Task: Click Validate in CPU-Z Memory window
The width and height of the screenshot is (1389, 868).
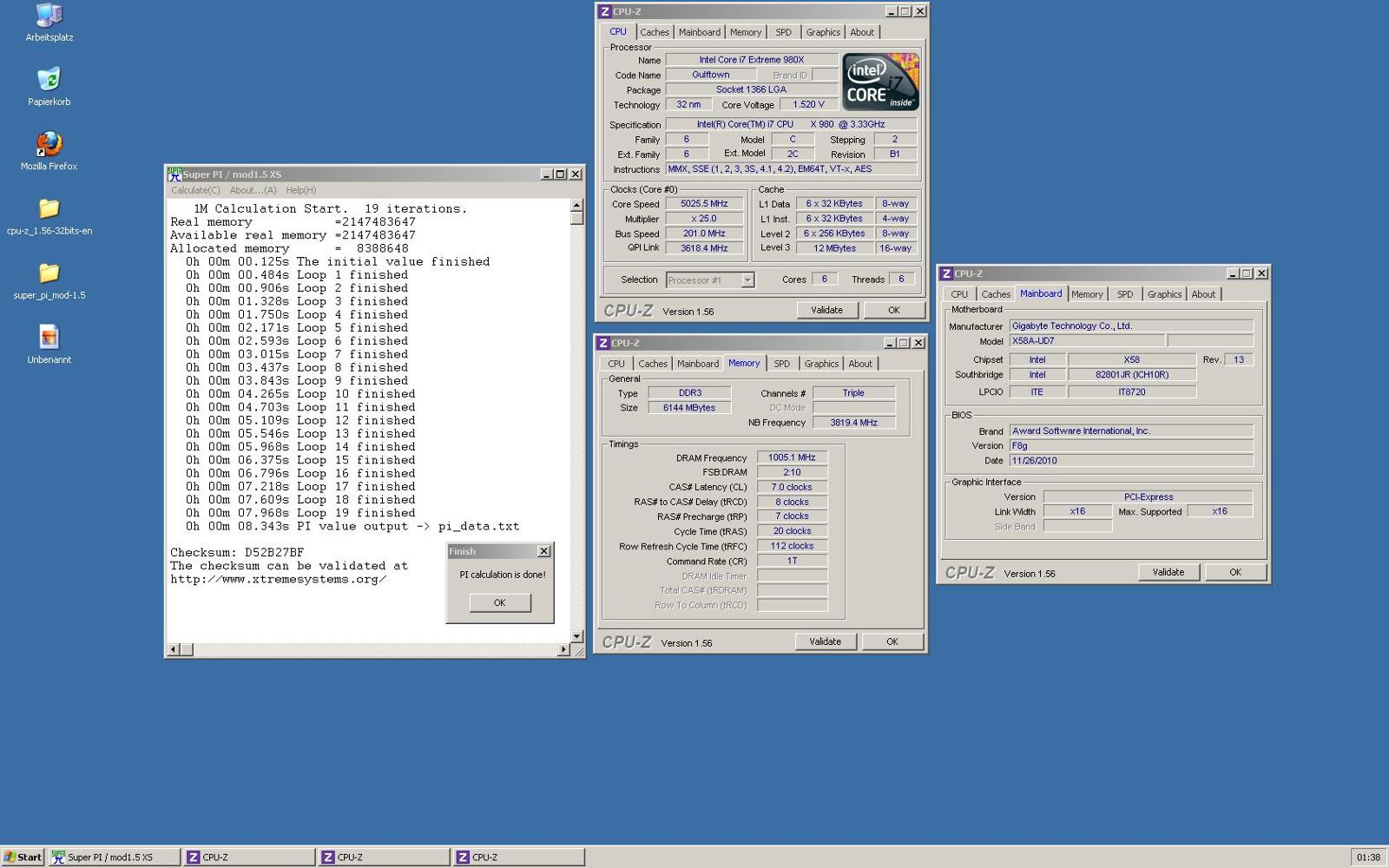Action: click(825, 641)
